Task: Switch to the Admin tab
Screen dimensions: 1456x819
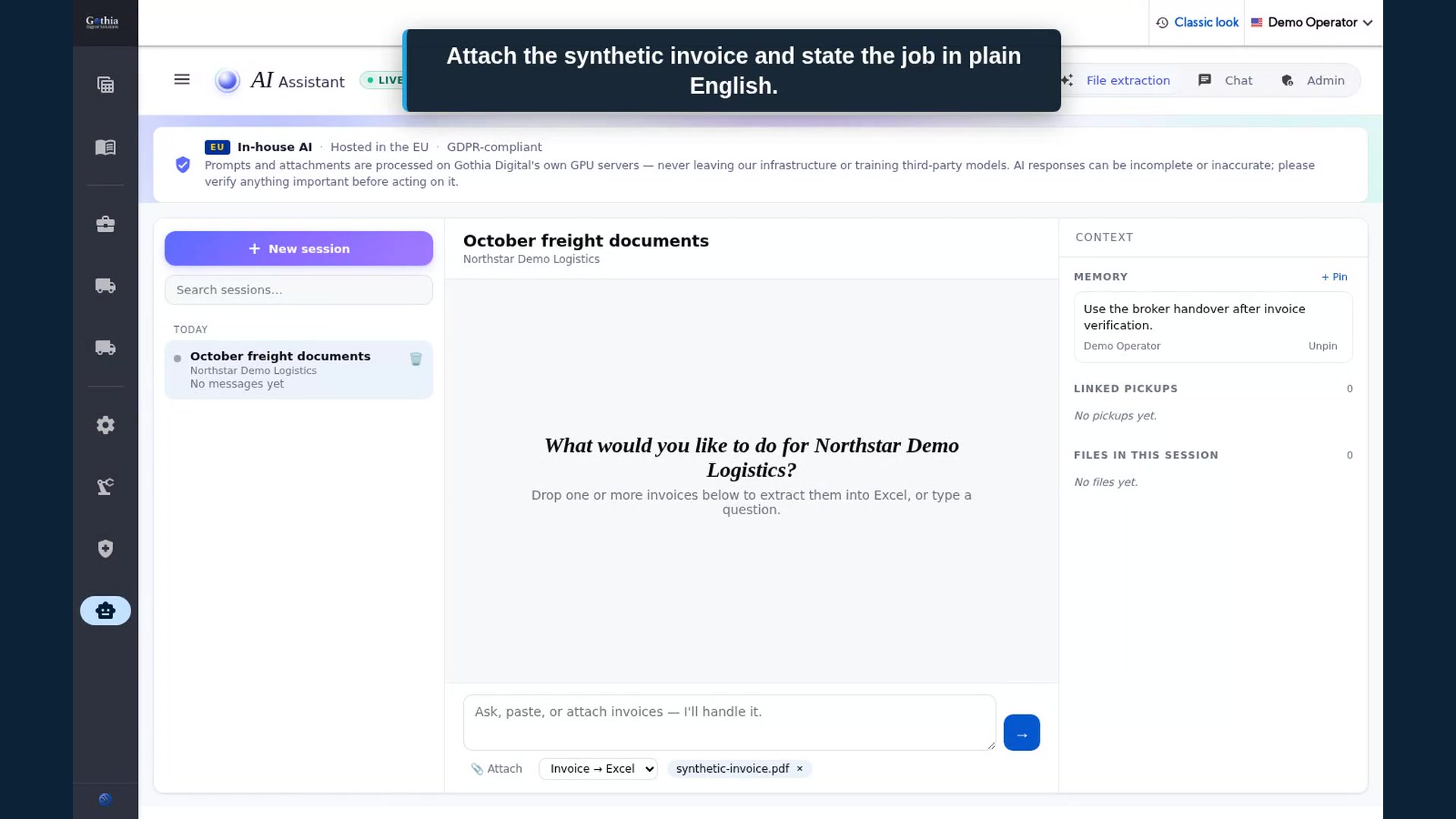Action: pyautogui.click(x=1313, y=80)
